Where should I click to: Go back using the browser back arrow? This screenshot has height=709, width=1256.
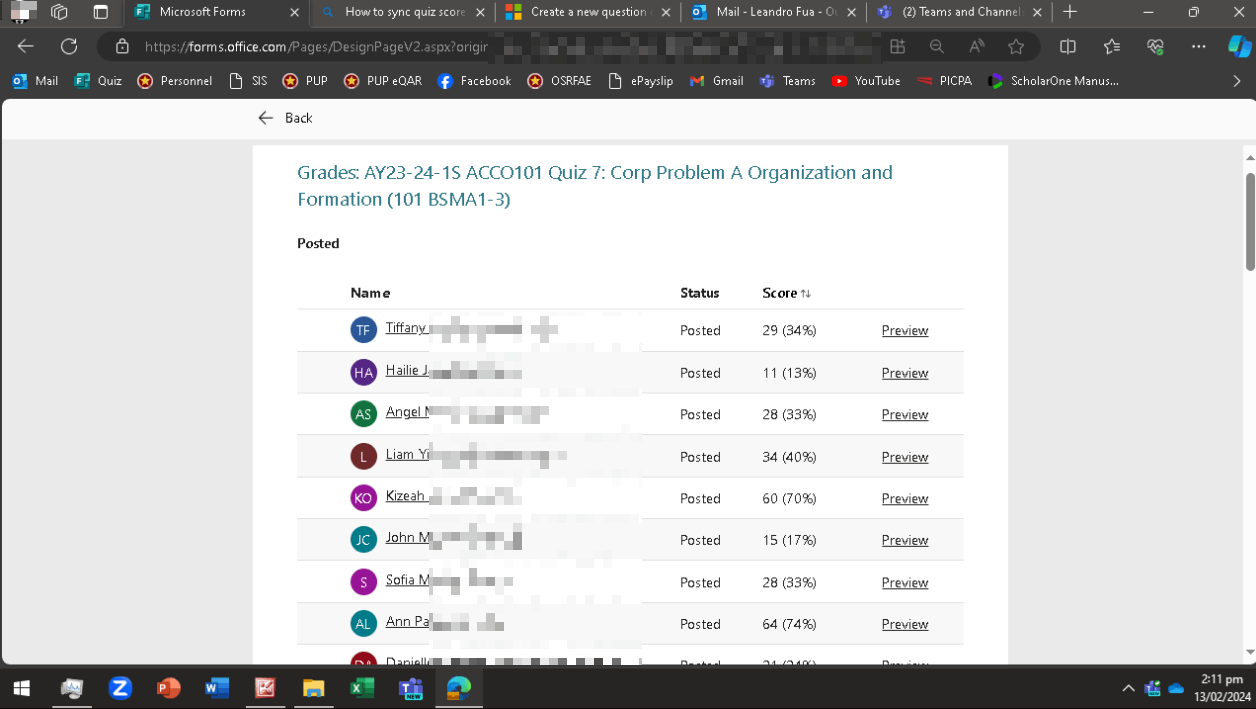pyautogui.click(x=26, y=47)
